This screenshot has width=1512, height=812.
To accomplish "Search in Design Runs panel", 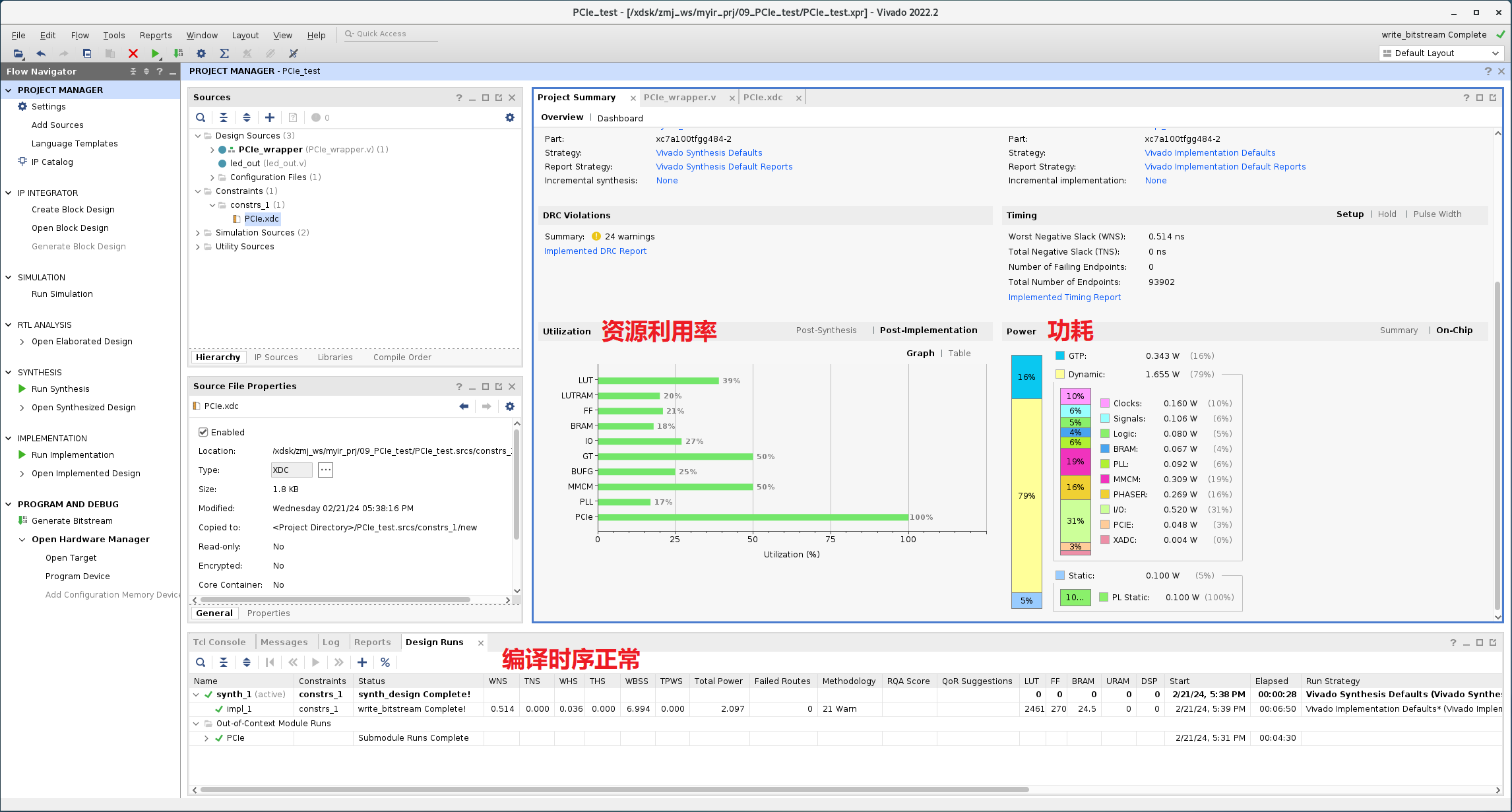I will (201, 662).
